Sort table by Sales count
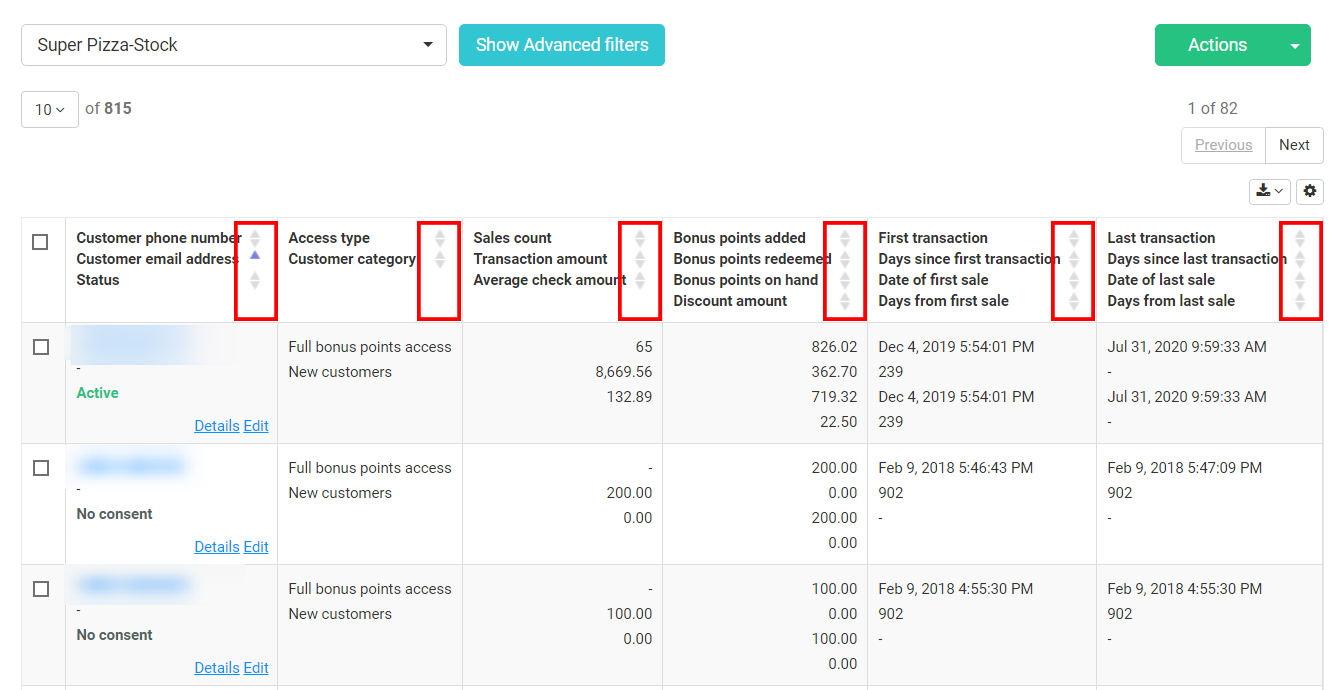This screenshot has height=690, width=1340. click(640, 238)
